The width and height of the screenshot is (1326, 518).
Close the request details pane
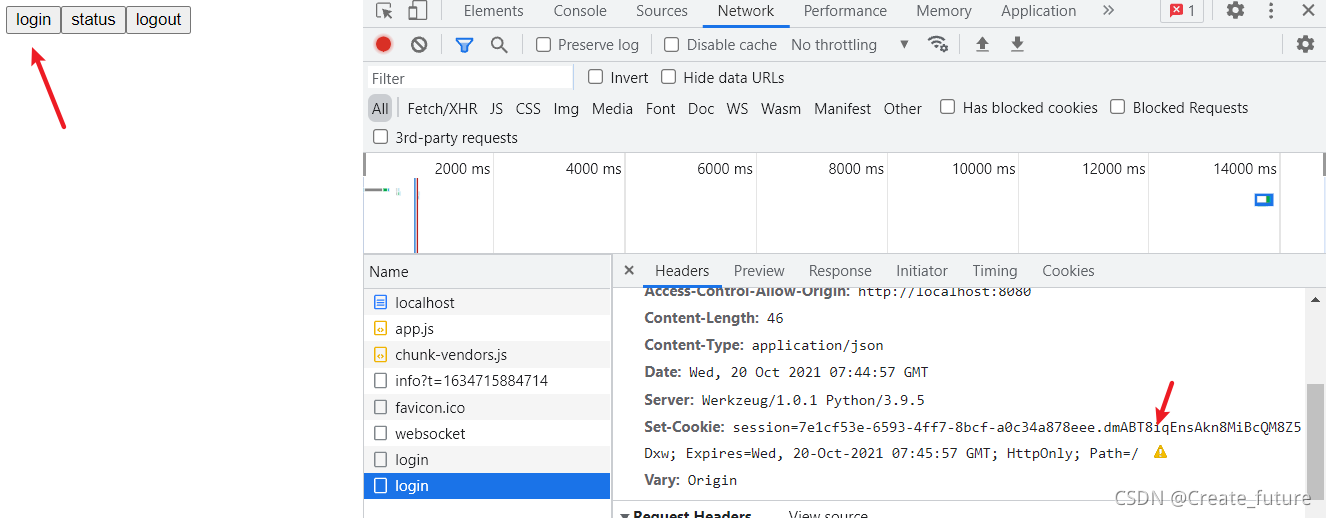click(x=629, y=270)
